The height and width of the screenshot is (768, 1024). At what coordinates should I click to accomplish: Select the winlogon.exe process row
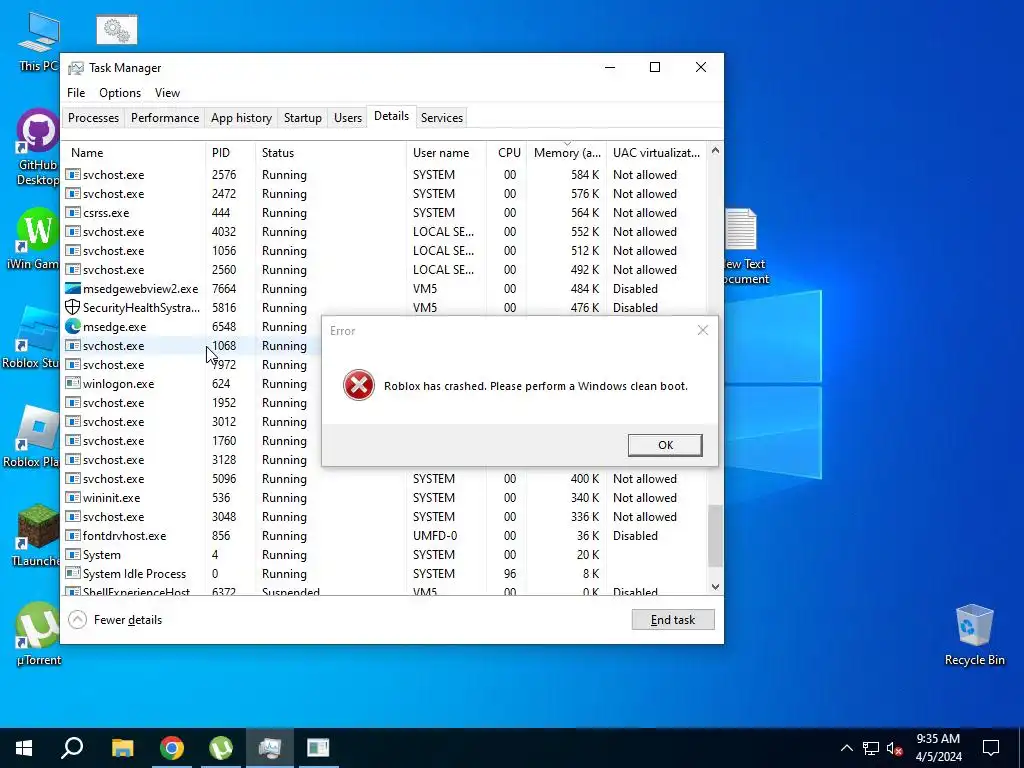coord(193,384)
